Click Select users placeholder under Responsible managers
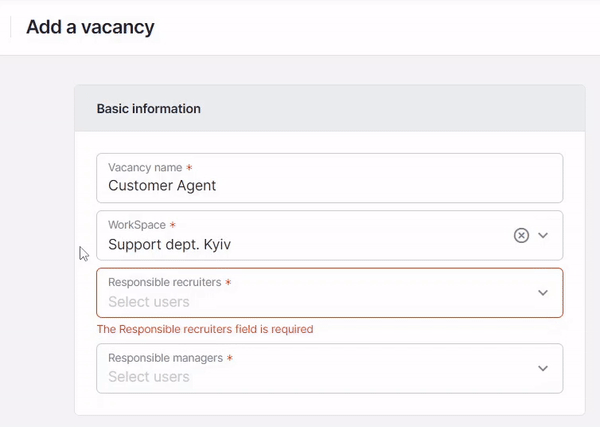Viewport: 600px width, 427px height. point(149,377)
